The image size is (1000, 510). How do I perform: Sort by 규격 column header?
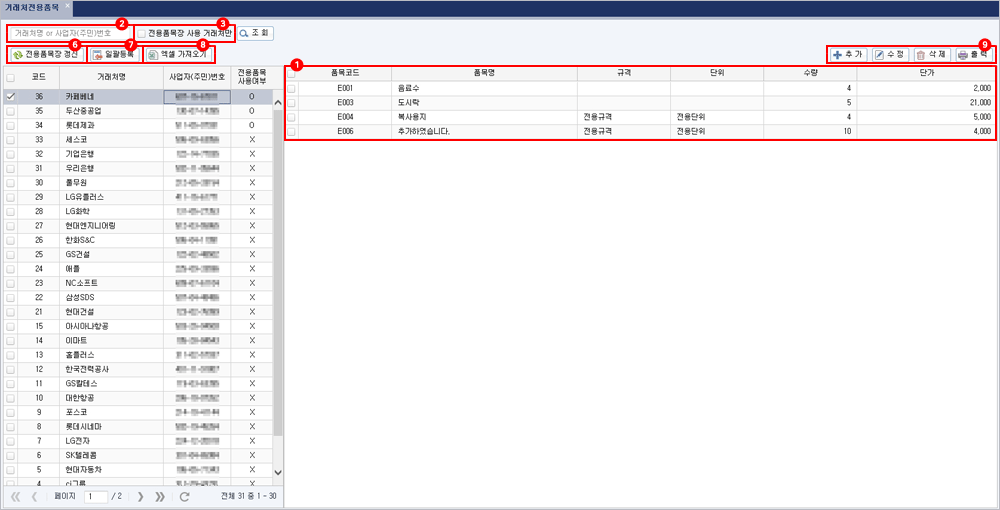[x=624, y=73]
